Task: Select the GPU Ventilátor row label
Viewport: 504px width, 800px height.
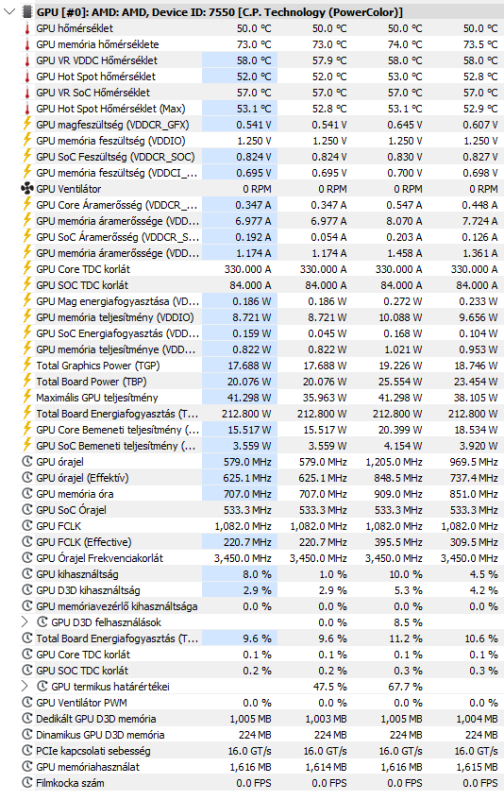Action: coord(68,189)
